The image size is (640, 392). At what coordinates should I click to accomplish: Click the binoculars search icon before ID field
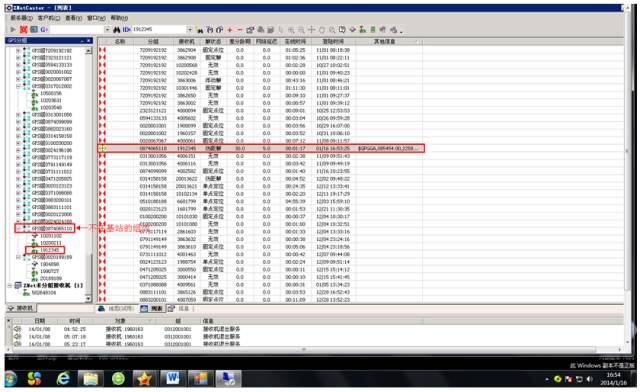click(x=117, y=30)
